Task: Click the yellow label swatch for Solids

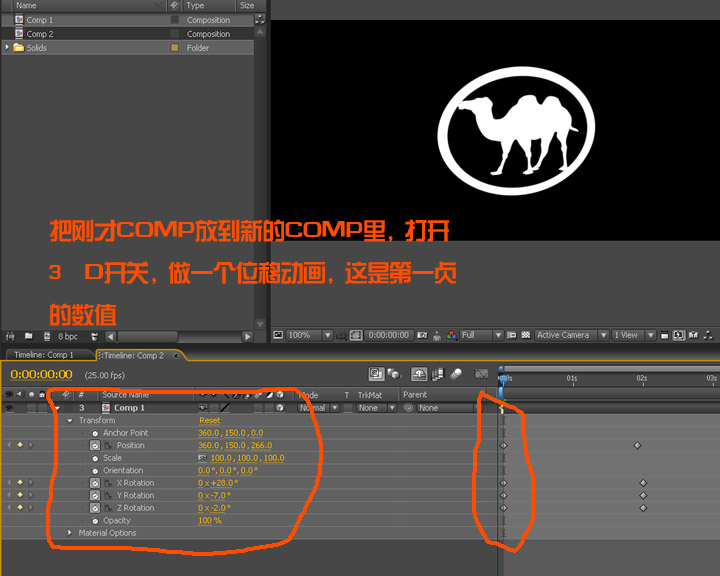Action: click(174, 47)
